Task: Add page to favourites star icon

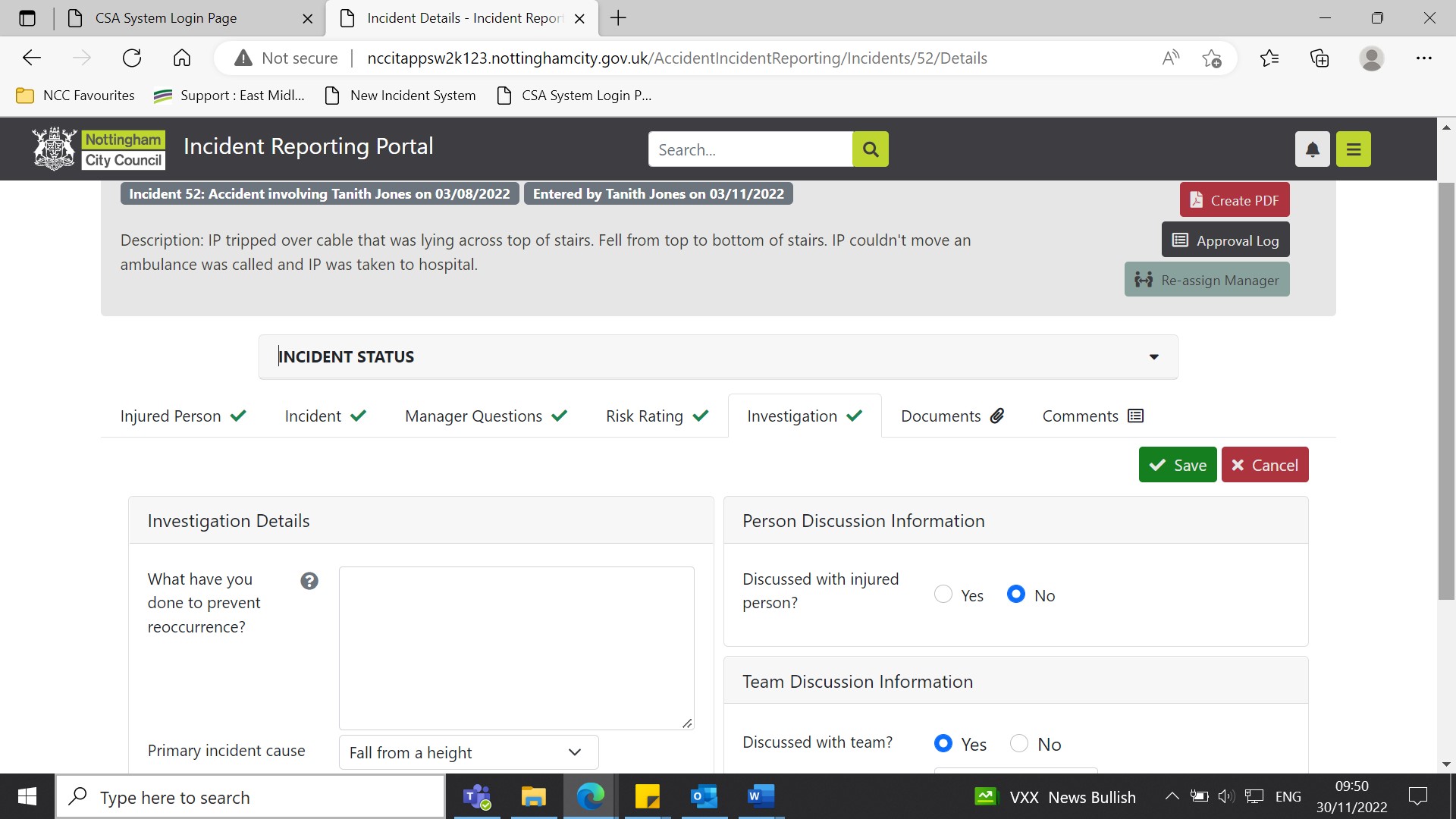Action: [1211, 58]
